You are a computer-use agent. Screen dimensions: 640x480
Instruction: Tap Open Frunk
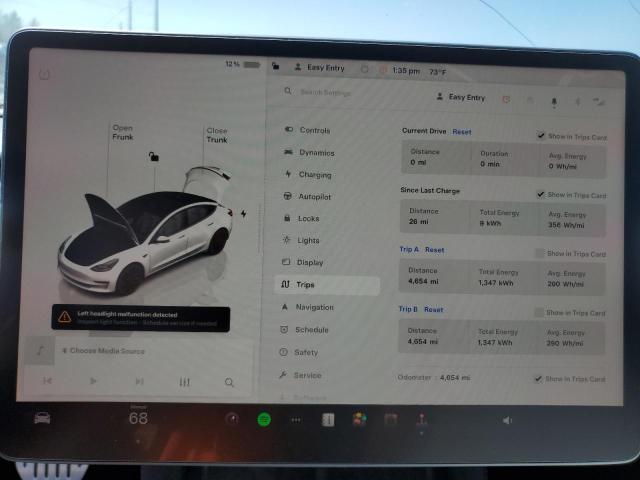click(123, 132)
